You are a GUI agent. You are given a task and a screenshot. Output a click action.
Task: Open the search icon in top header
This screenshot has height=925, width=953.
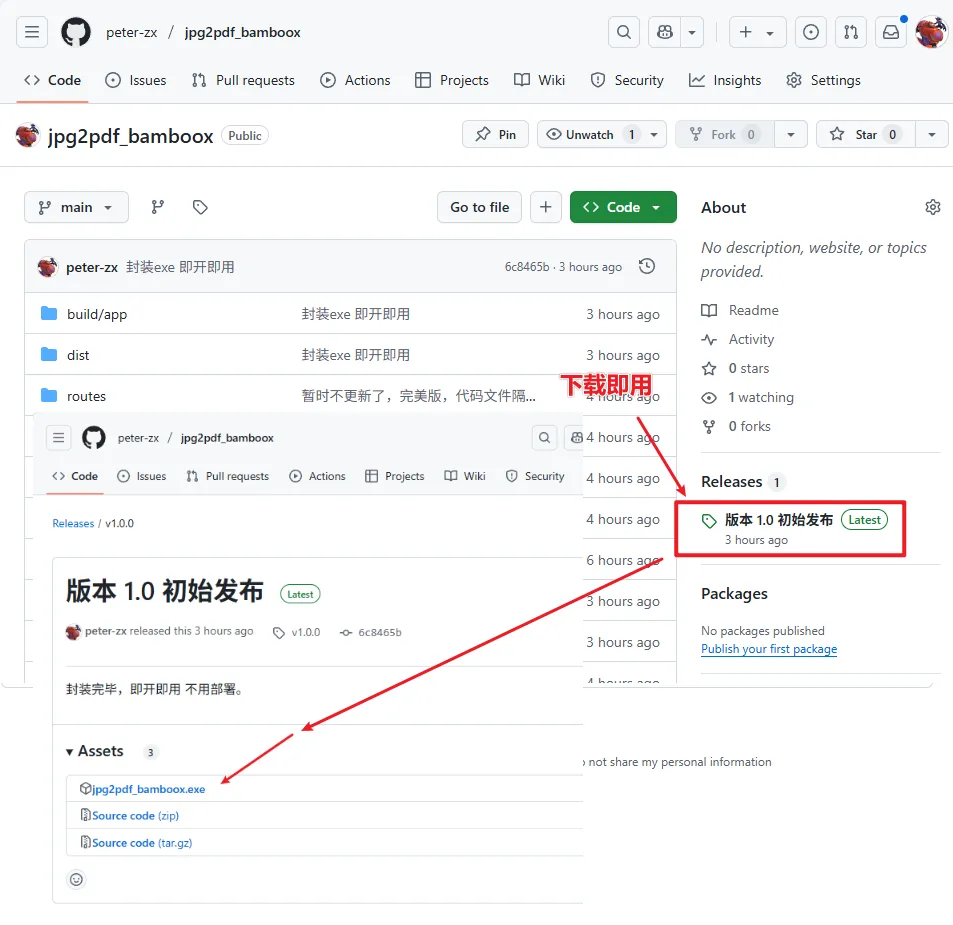(624, 32)
